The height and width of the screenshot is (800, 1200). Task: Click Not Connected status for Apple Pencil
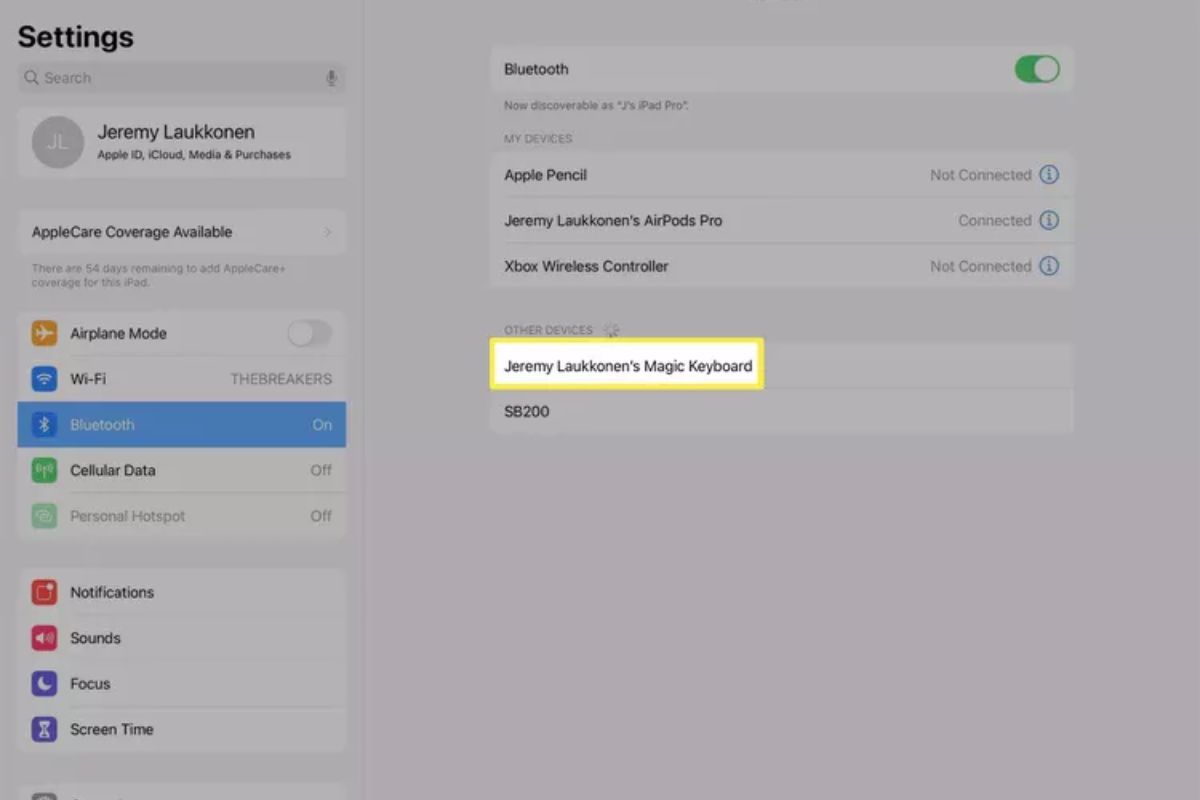(x=980, y=175)
